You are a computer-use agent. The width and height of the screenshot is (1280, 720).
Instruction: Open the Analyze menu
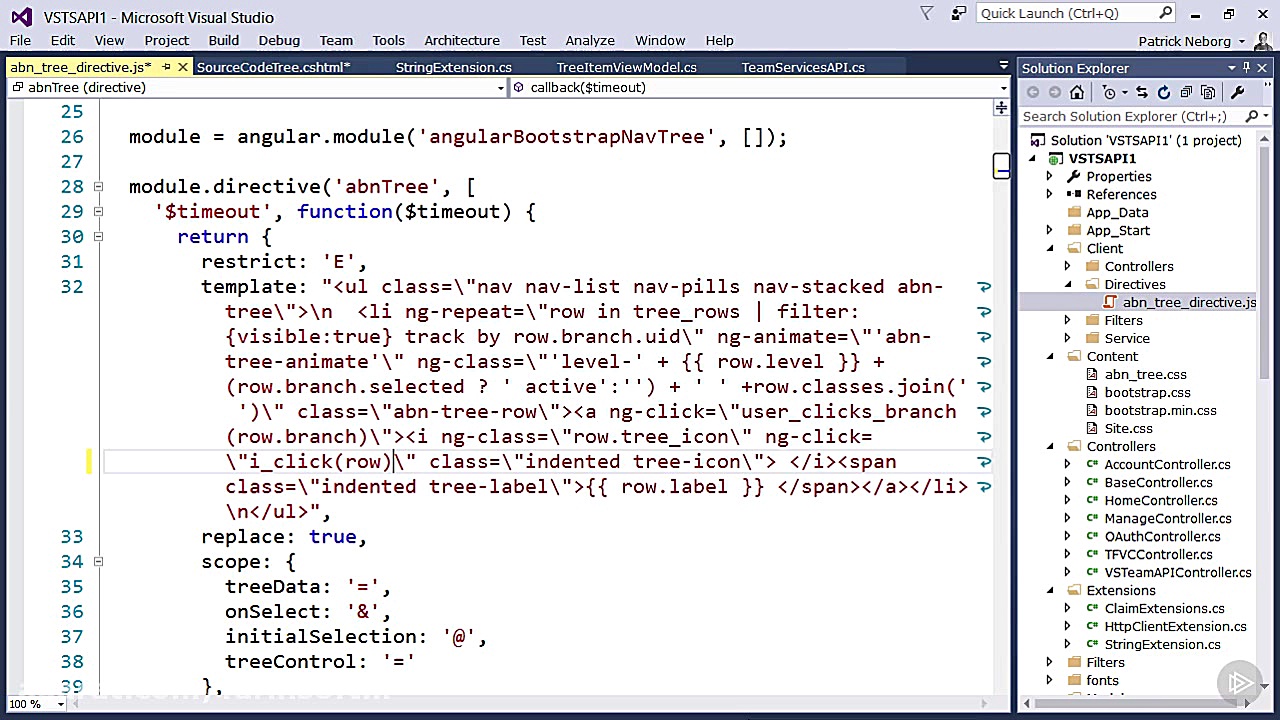[590, 40]
